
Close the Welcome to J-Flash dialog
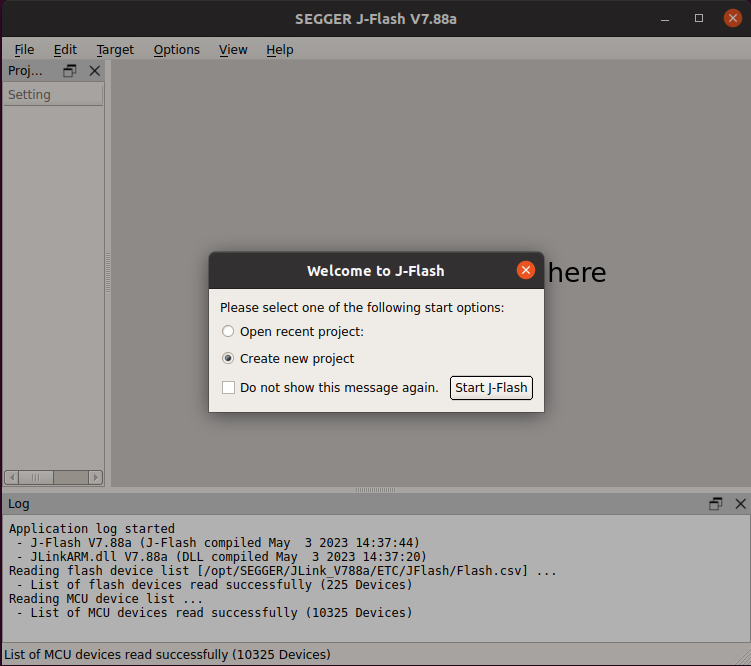[x=525, y=270]
